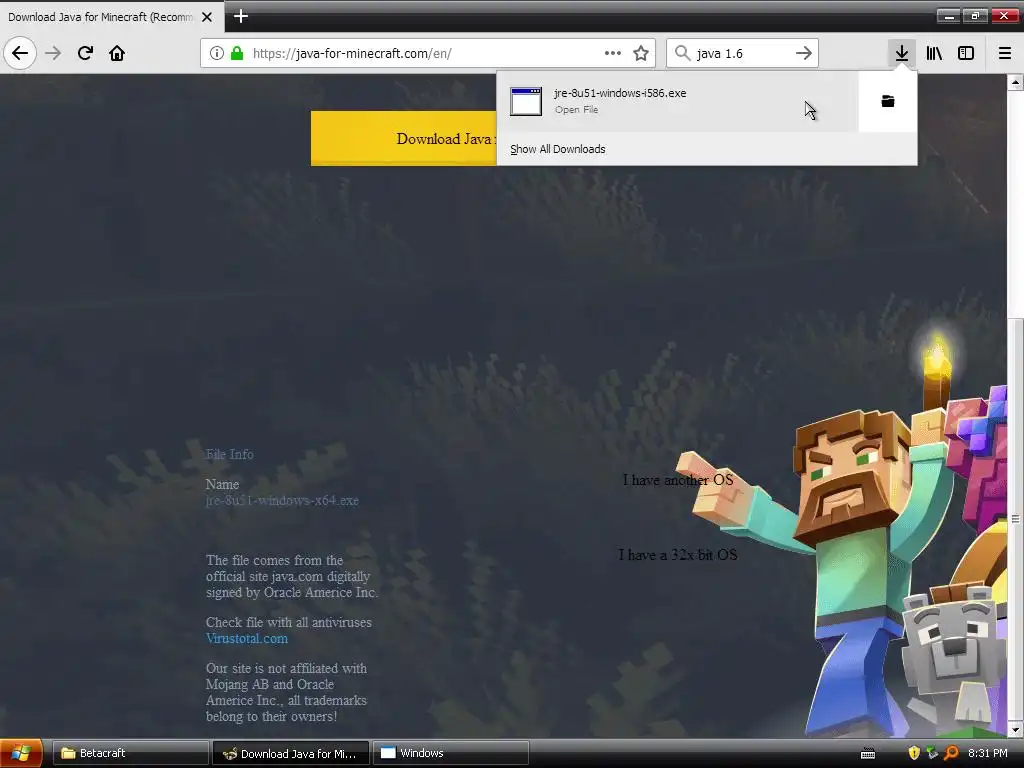Image resolution: width=1024 pixels, height=768 pixels.
Task: Click the Forward arrow button
Action: [x=53, y=53]
